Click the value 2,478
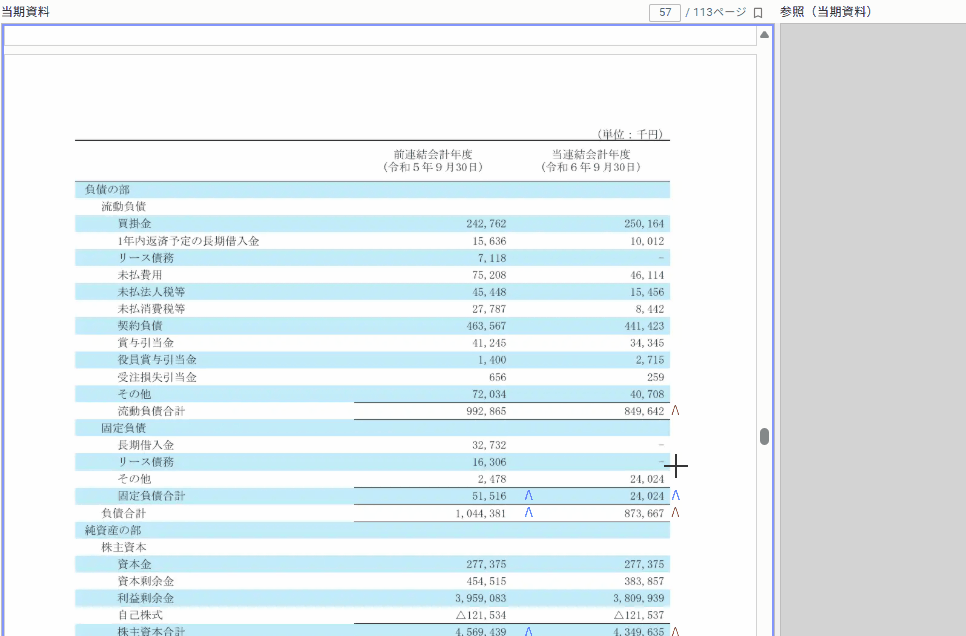This screenshot has width=966, height=636. pyautogui.click(x=492, y=479)
